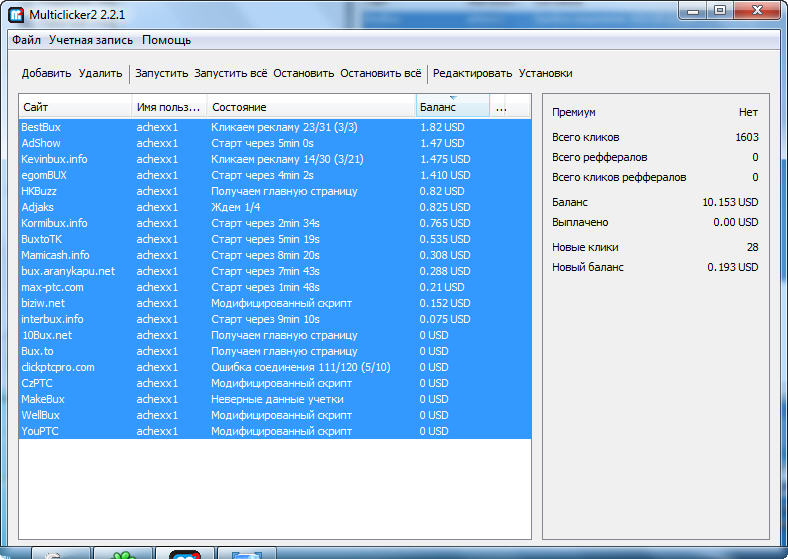
Task: Click the total balance value 10.153 USD
Action: [x=730, y=202]
